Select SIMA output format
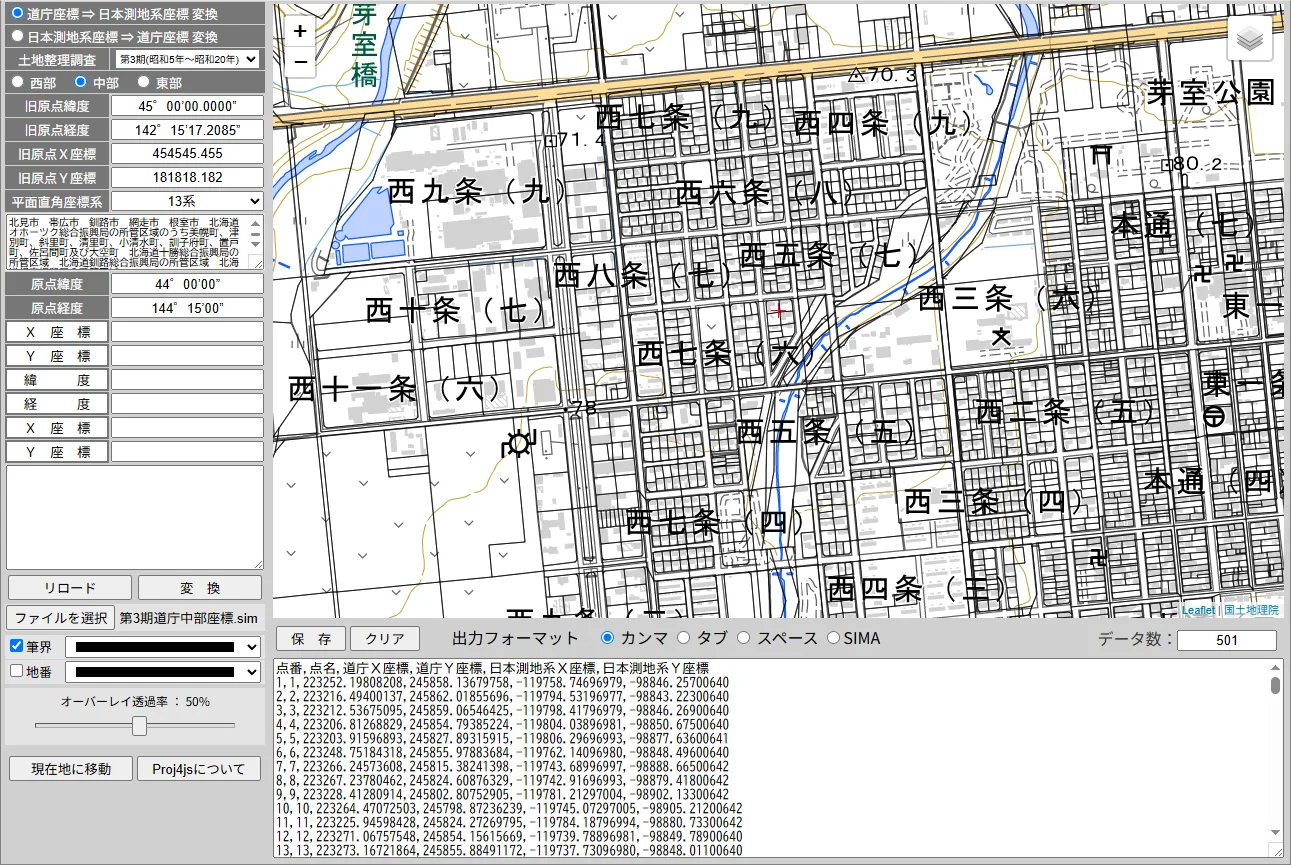 (833, 637)
